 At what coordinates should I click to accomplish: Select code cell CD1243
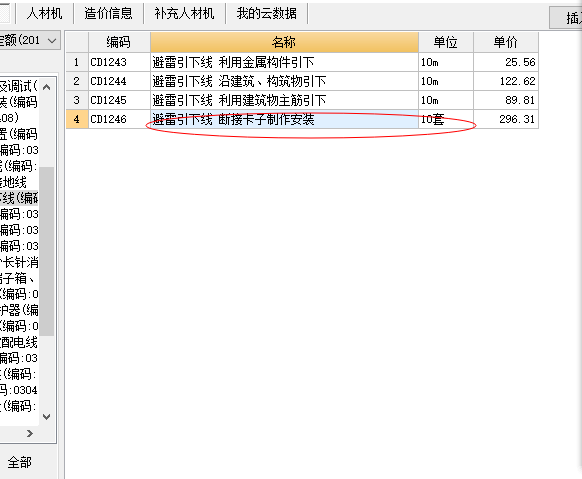[119, 62]
